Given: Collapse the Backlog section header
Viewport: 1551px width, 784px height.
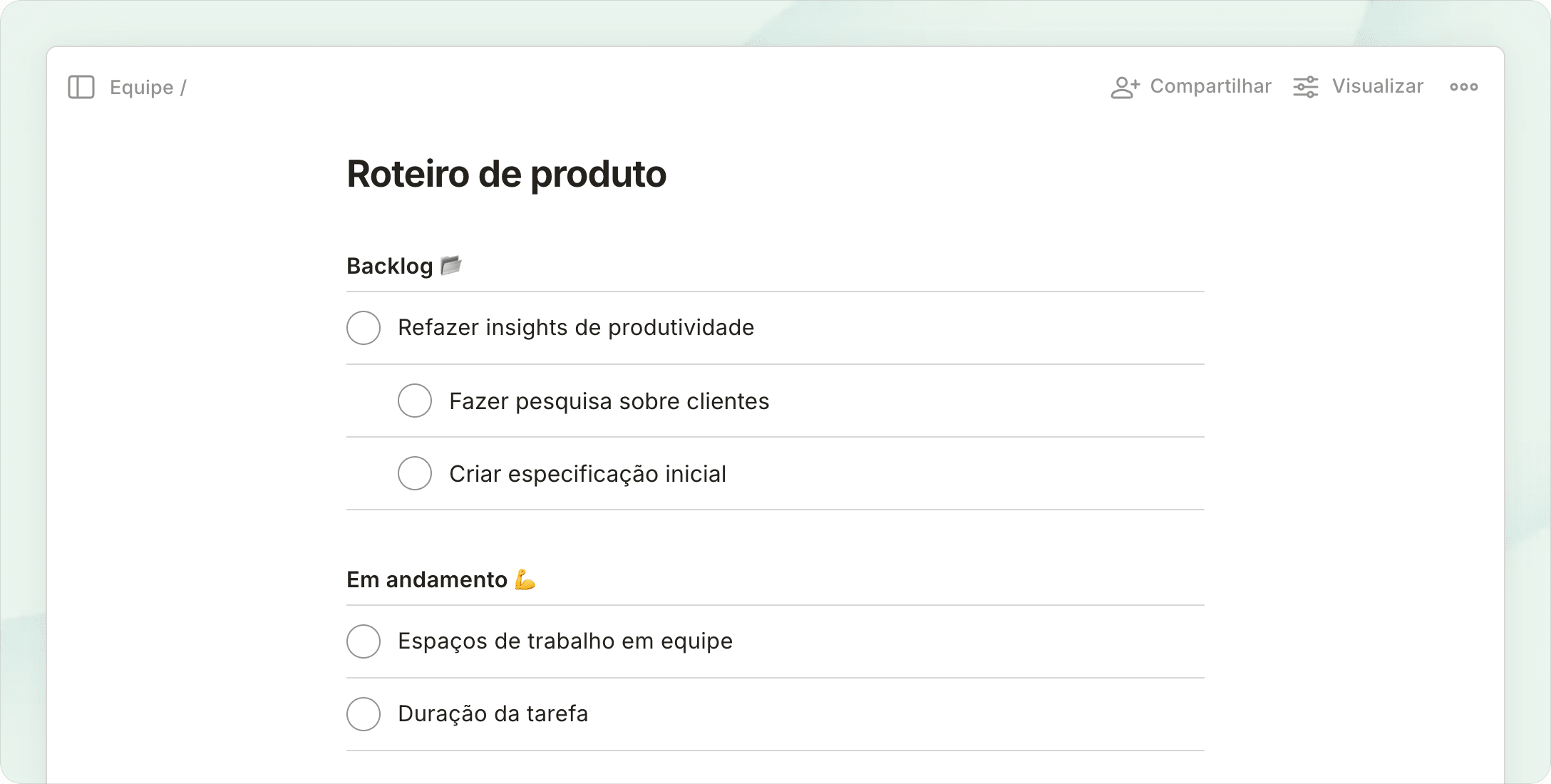Looking at the screenshot, I should point(389,266).
